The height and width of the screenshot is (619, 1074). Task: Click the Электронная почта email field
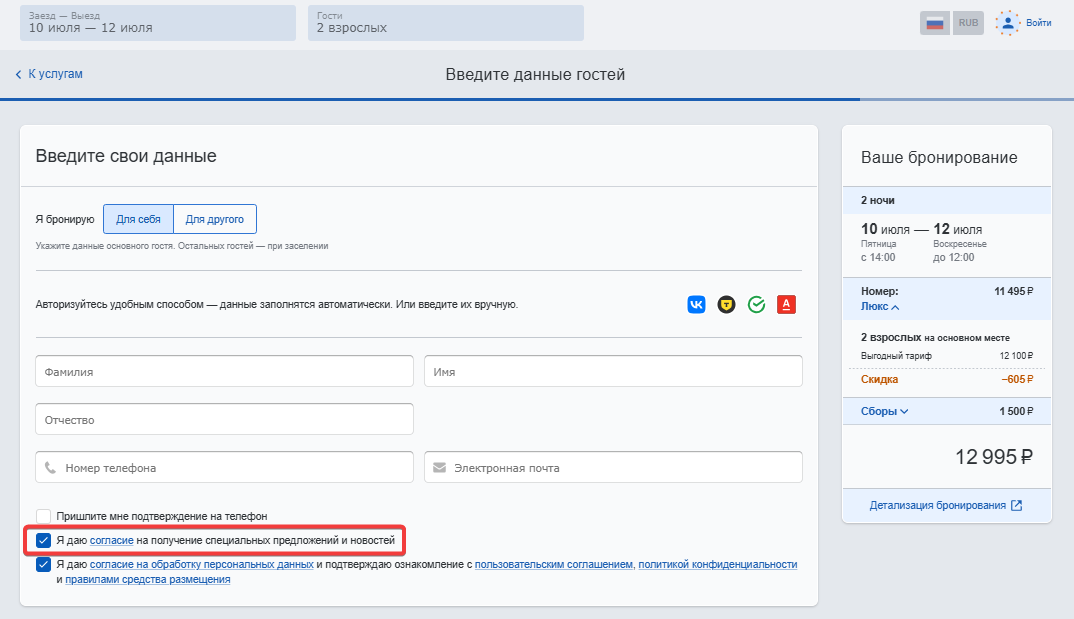click(613, 467)
